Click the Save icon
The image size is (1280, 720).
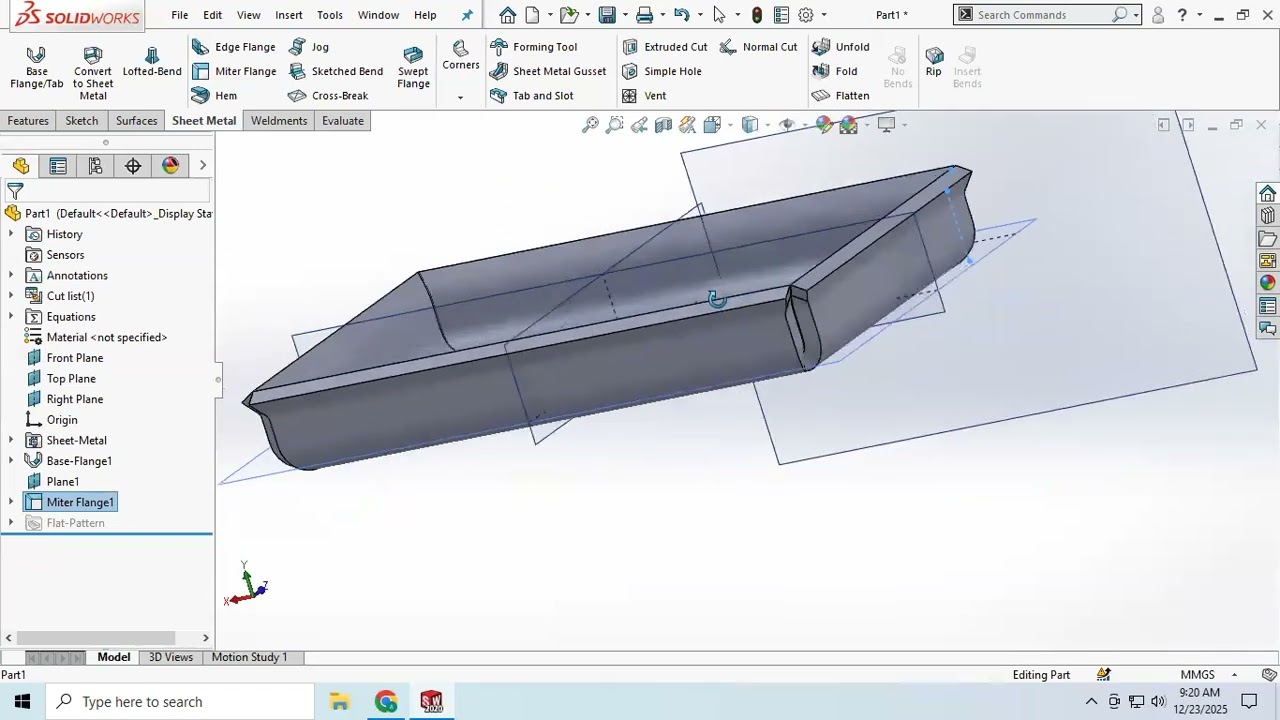click(607, 15)
